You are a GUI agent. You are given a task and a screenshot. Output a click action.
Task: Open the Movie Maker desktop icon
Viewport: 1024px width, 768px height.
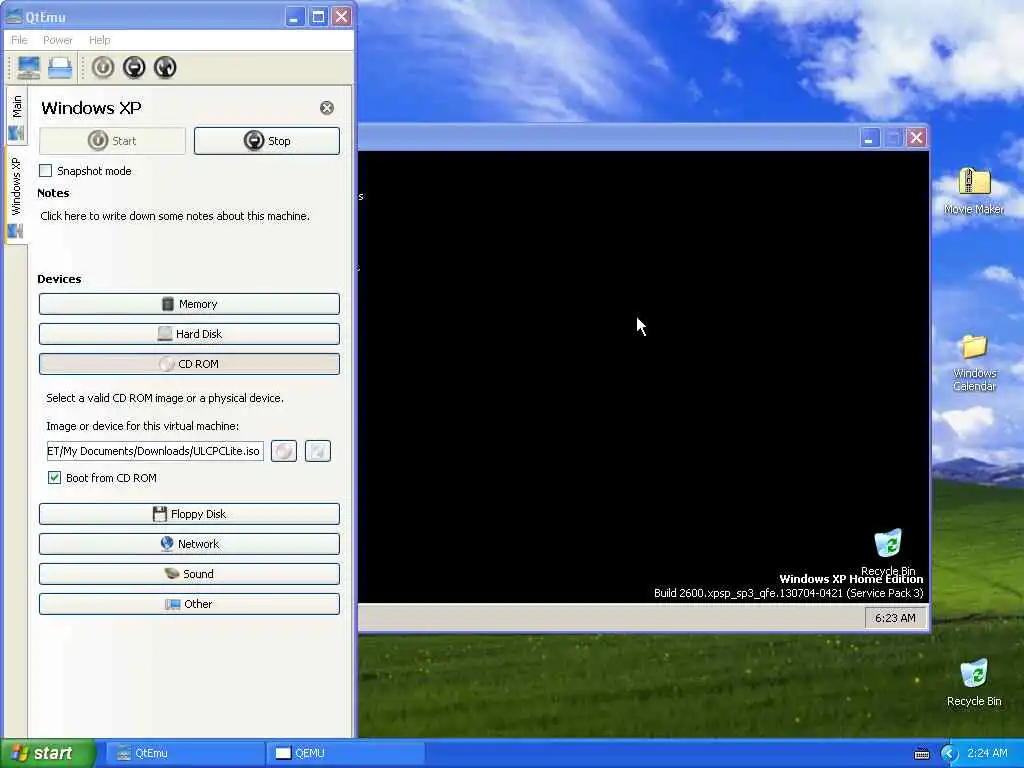point(974,191)
